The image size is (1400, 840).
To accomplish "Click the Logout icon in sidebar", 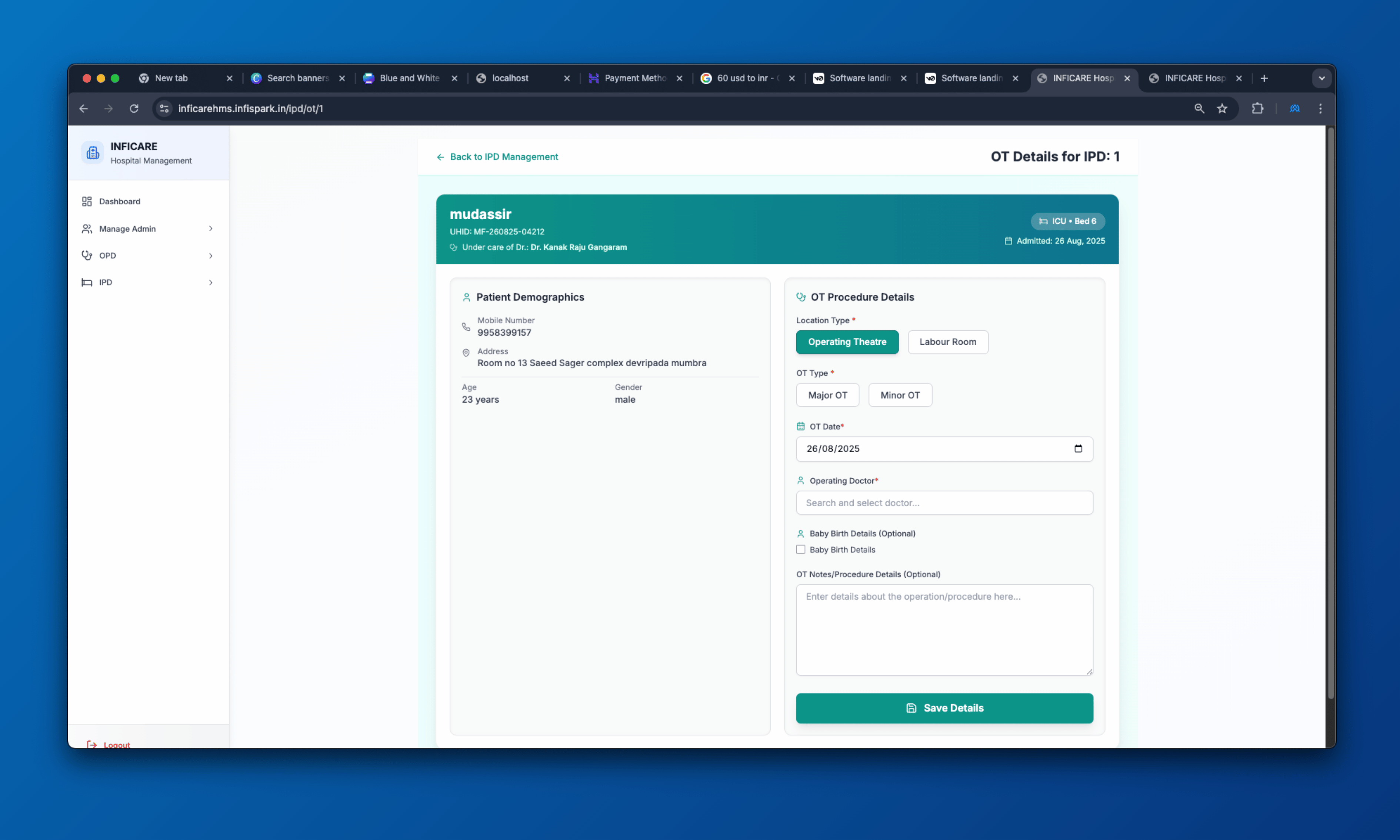I will tap(92, 744).
